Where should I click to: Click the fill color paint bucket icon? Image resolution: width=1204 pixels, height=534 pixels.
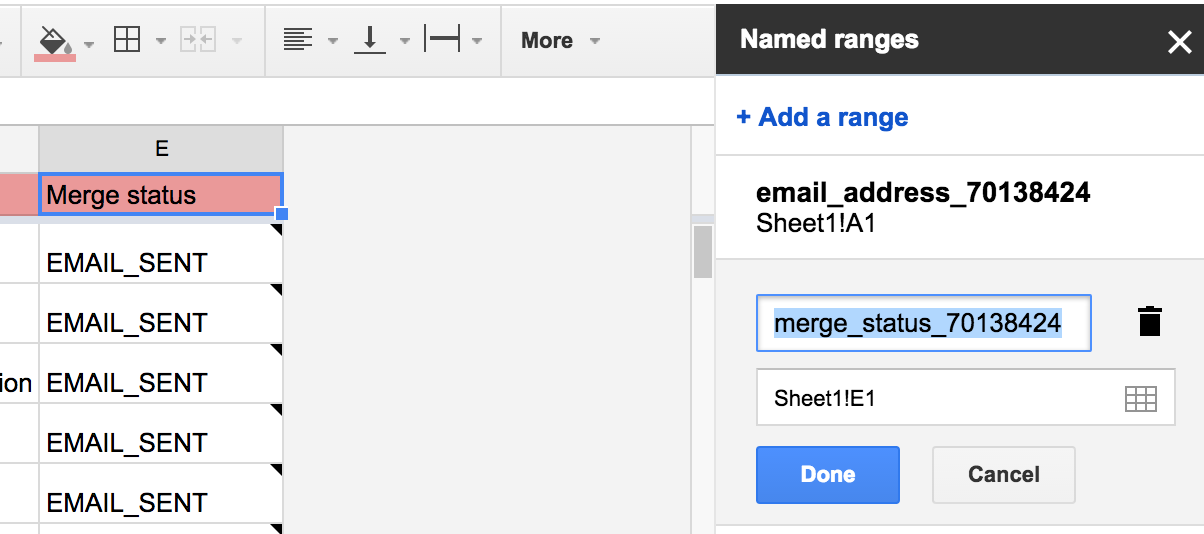(x=54, y=40)
